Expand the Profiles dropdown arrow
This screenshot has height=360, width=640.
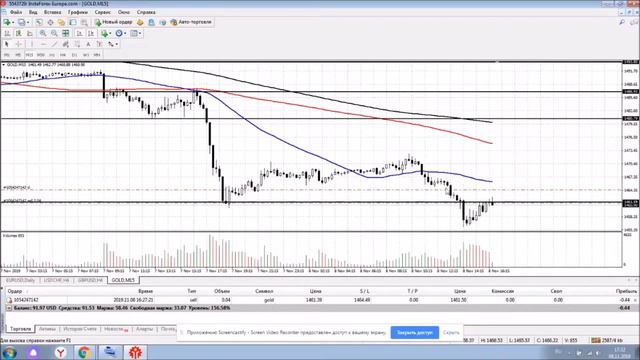pyautogui.click(x=28, y=22)
